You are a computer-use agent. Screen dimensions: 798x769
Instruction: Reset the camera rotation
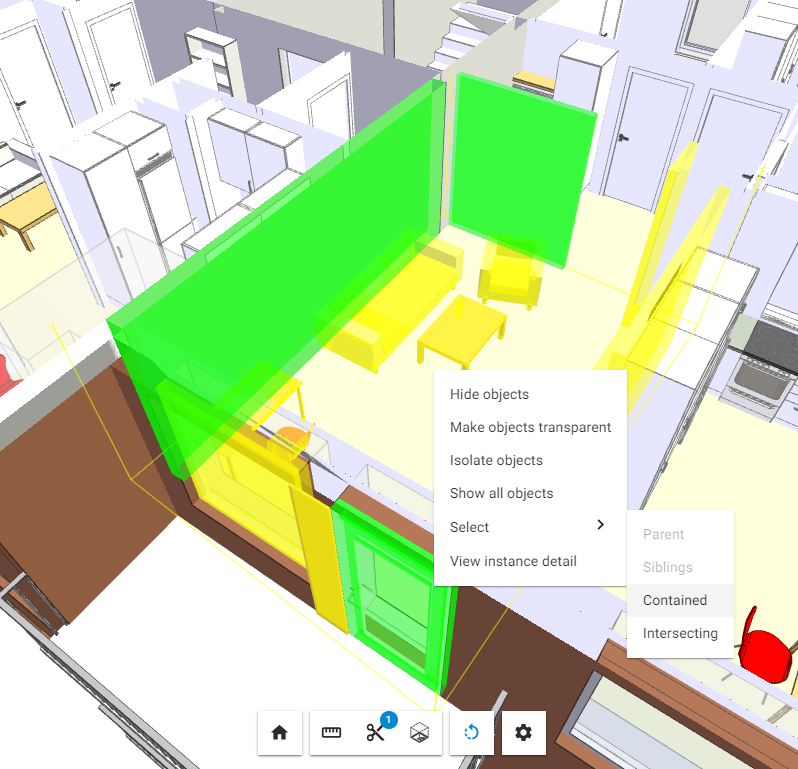click(x=472, y=733)
